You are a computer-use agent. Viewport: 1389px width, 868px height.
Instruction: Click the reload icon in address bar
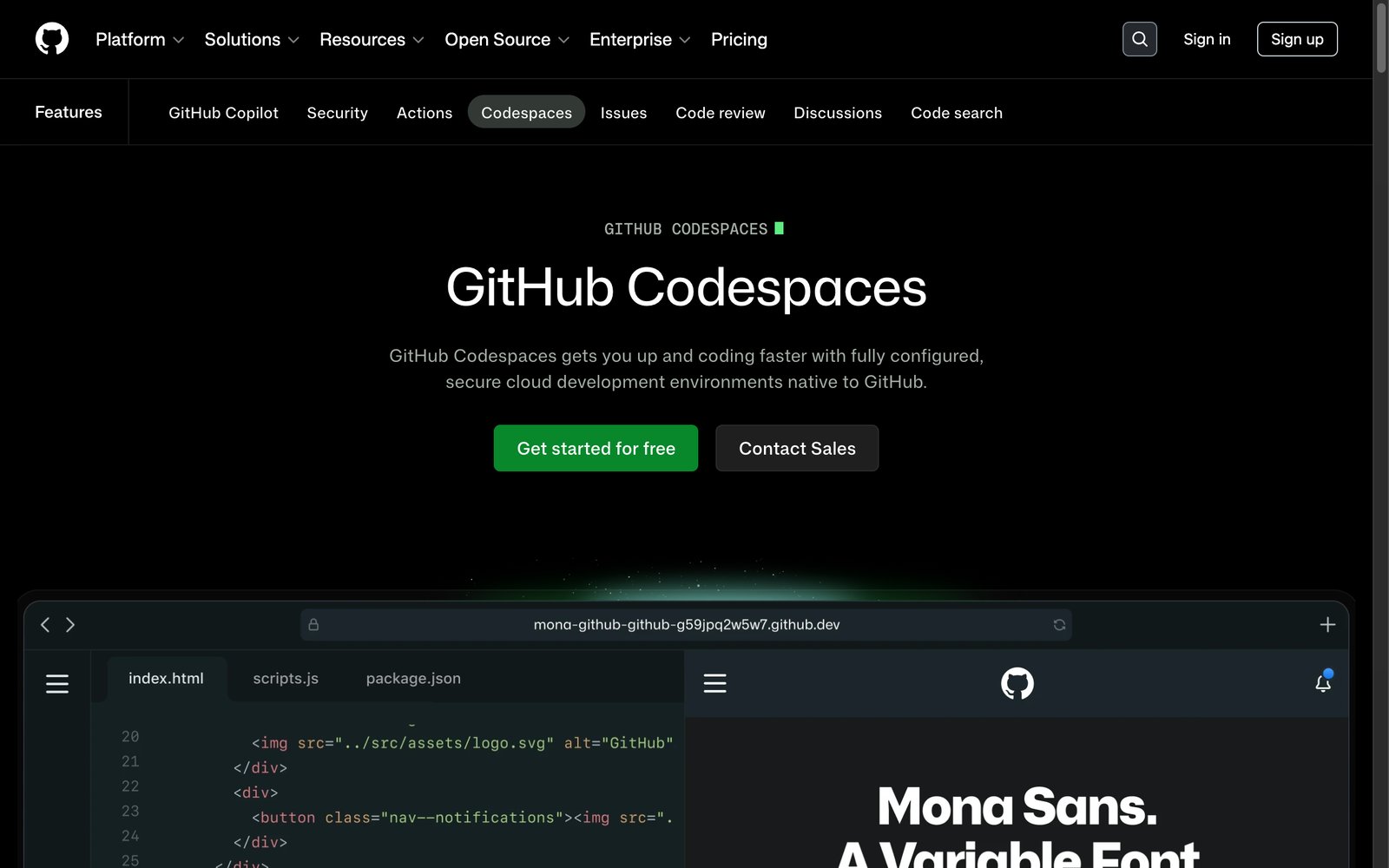pos(1059,625)
